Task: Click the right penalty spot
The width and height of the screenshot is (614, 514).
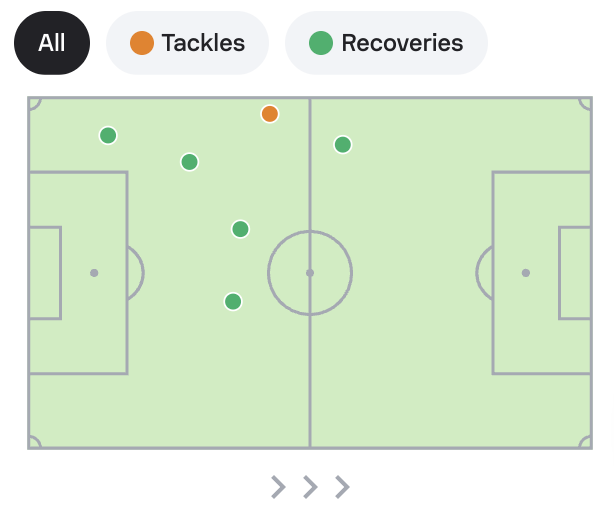Action: click(x=526, y=273)
